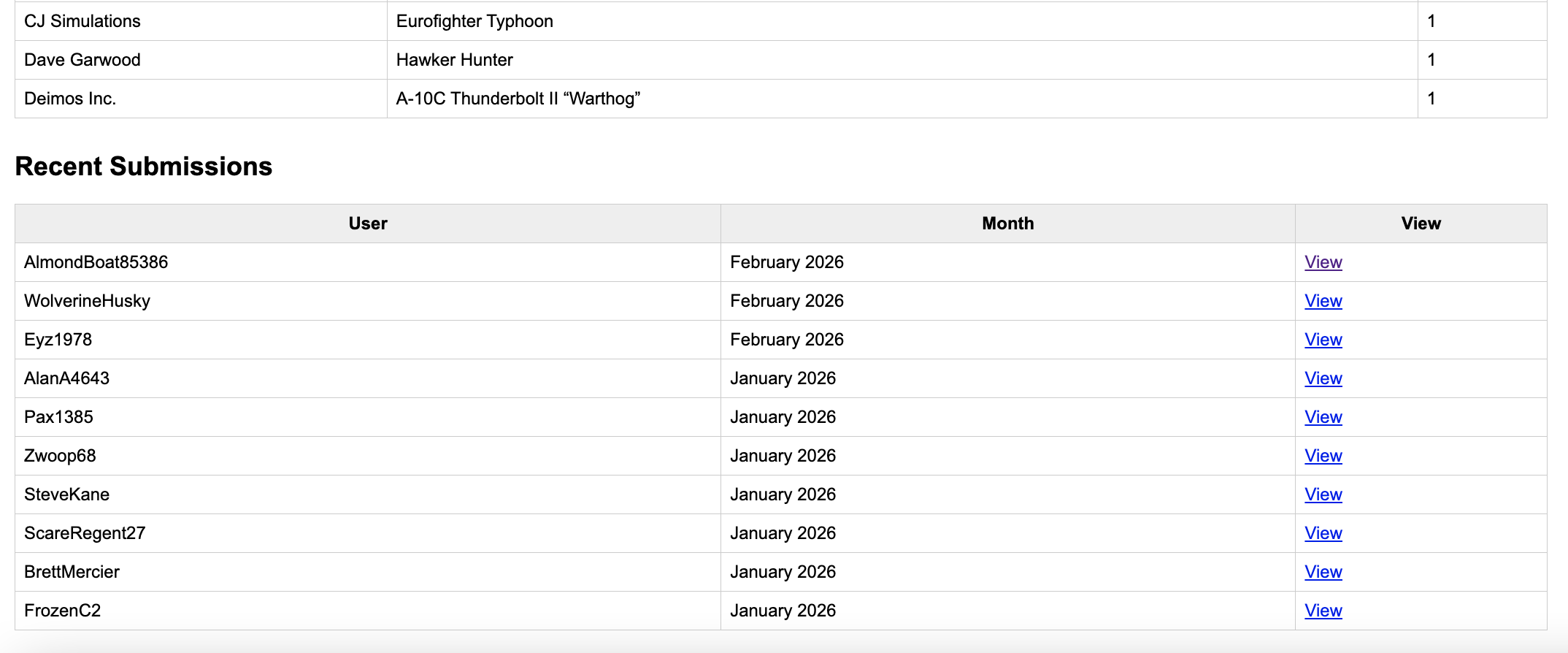Open Zwoop68's submission via View link

1323,456
